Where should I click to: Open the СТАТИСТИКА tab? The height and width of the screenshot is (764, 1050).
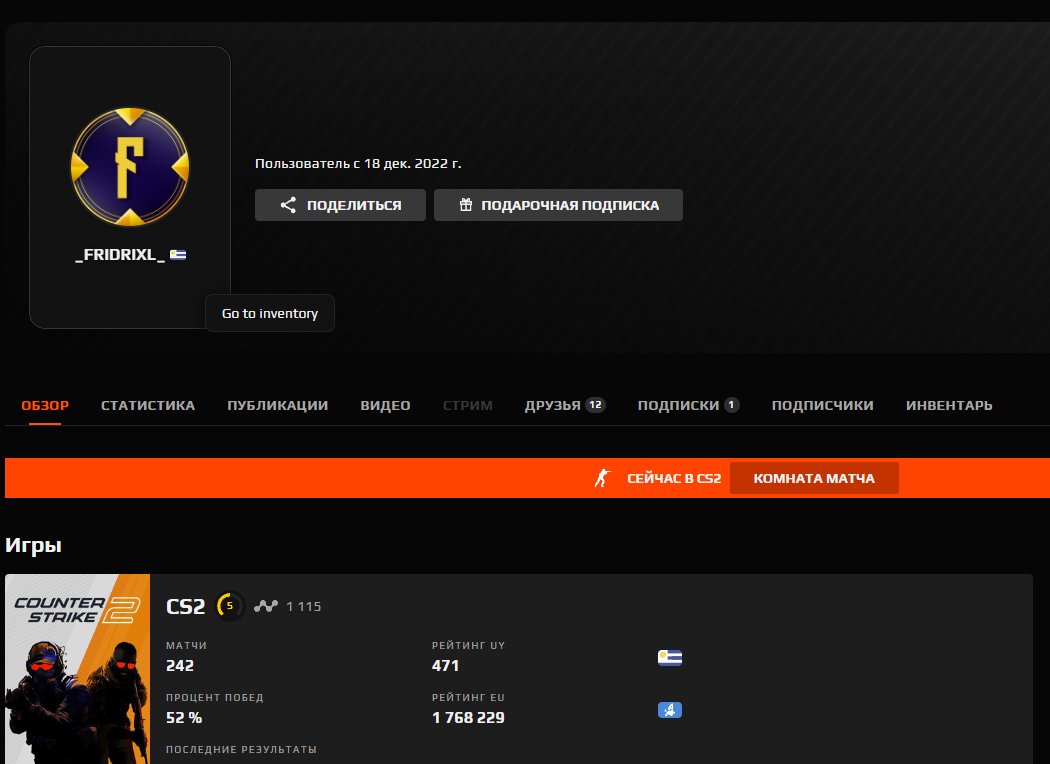tap(147, 405)
